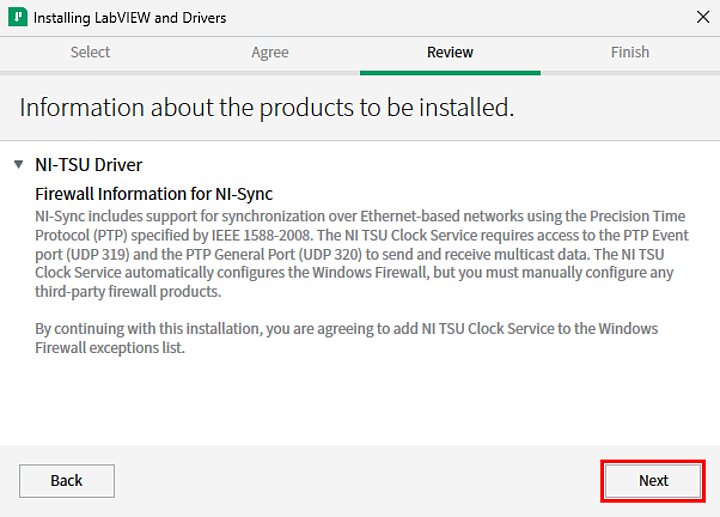This screenshot has height=517, width=720.
Task: Open the Finish step tab
Action: coord(630,52)
